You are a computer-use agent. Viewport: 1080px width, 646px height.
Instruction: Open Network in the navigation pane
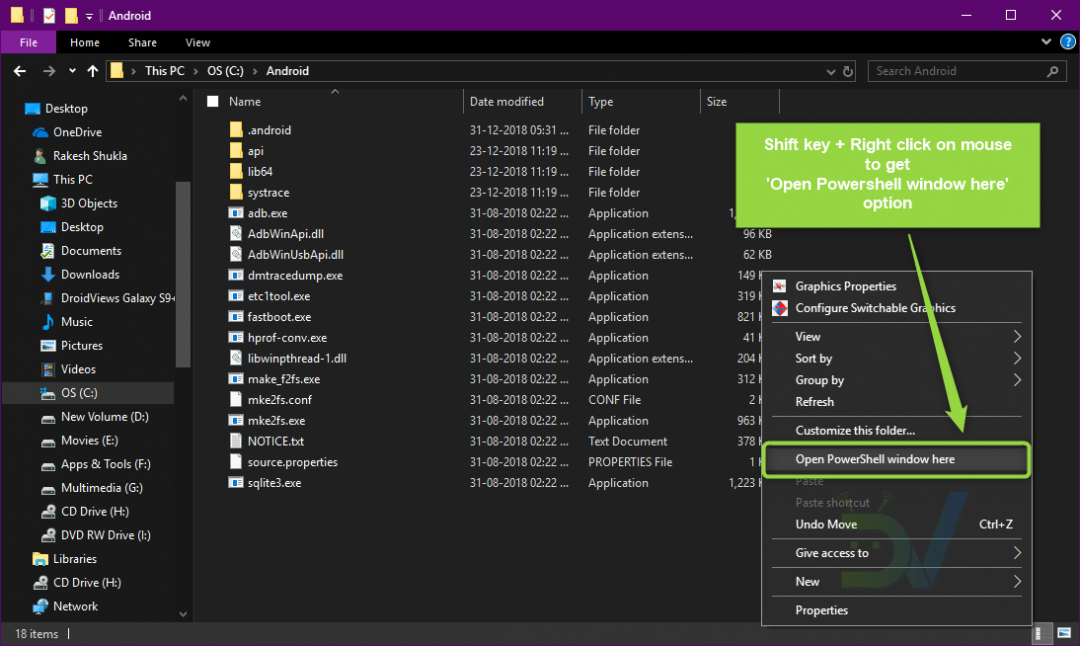tap(75, 607)
